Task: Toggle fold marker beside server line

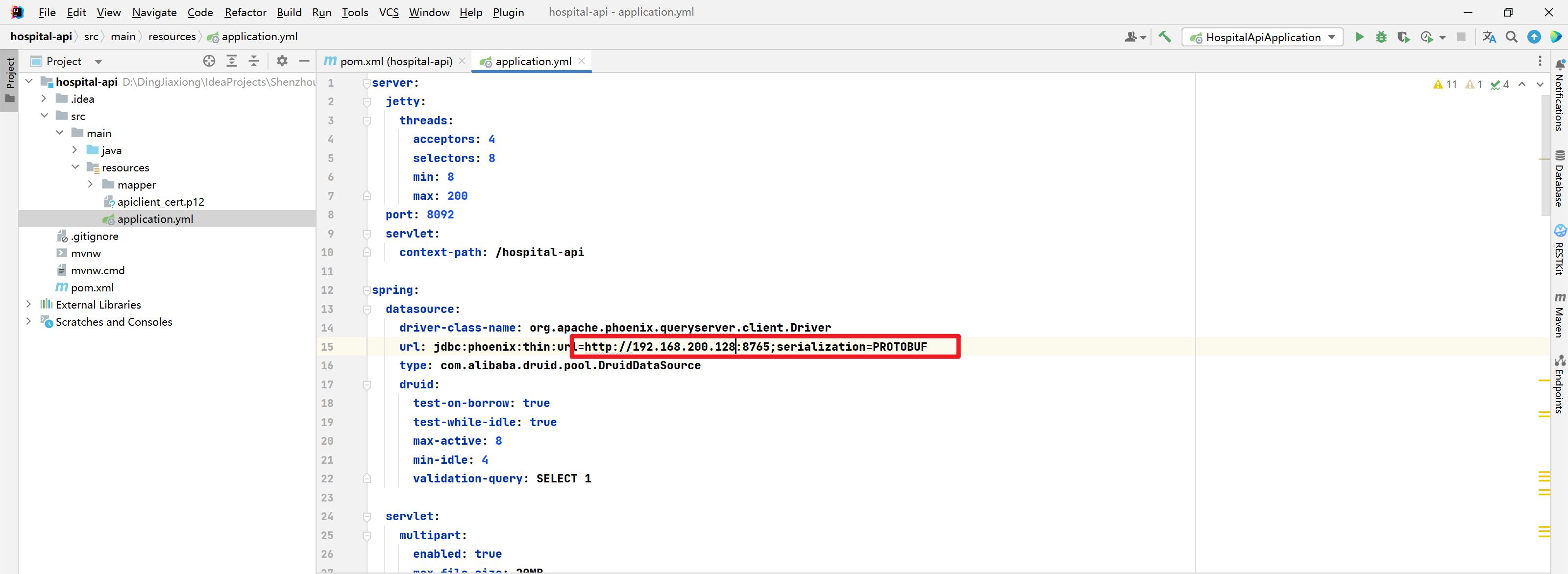Action: click(367, 83)
